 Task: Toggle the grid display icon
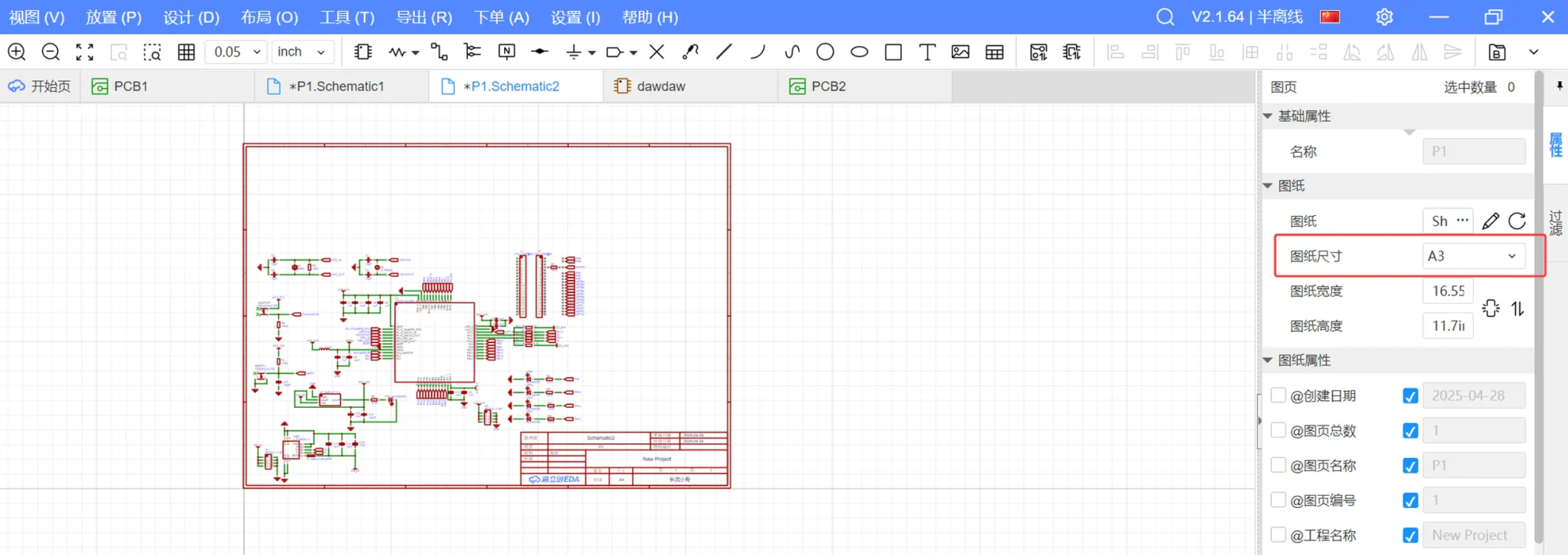click(186, 52)
